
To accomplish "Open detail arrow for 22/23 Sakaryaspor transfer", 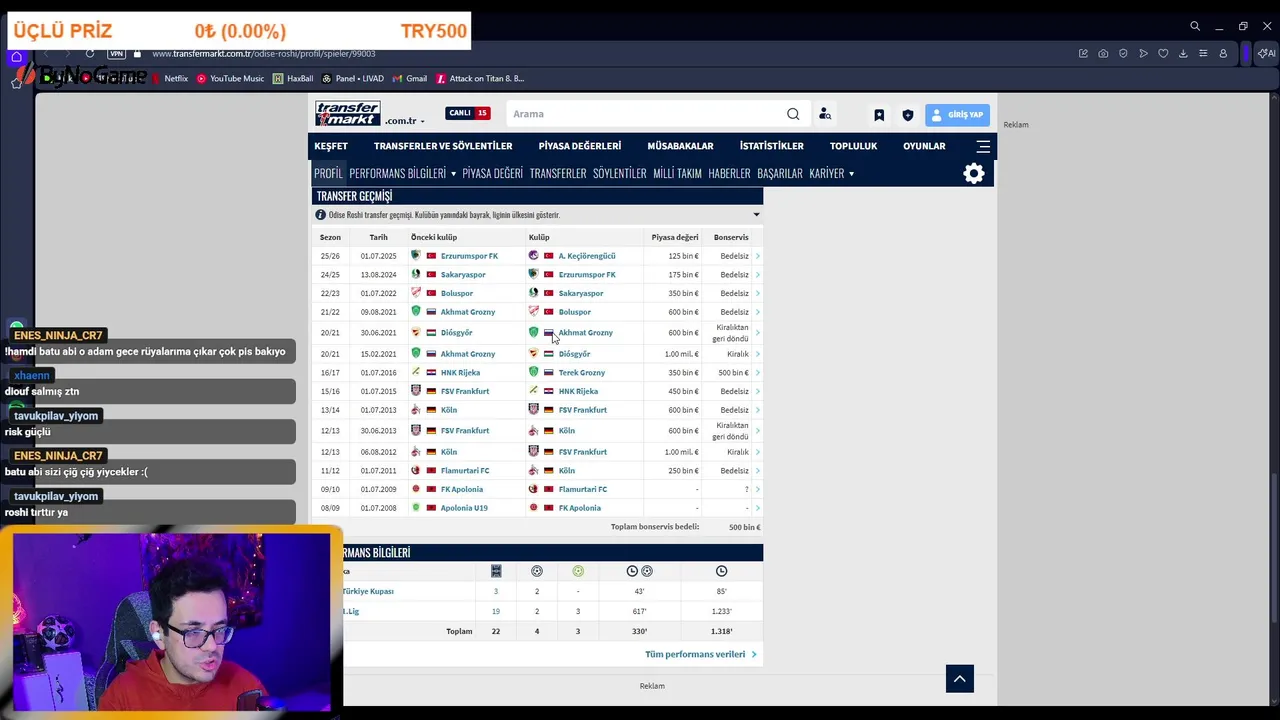I will point(757,293).
